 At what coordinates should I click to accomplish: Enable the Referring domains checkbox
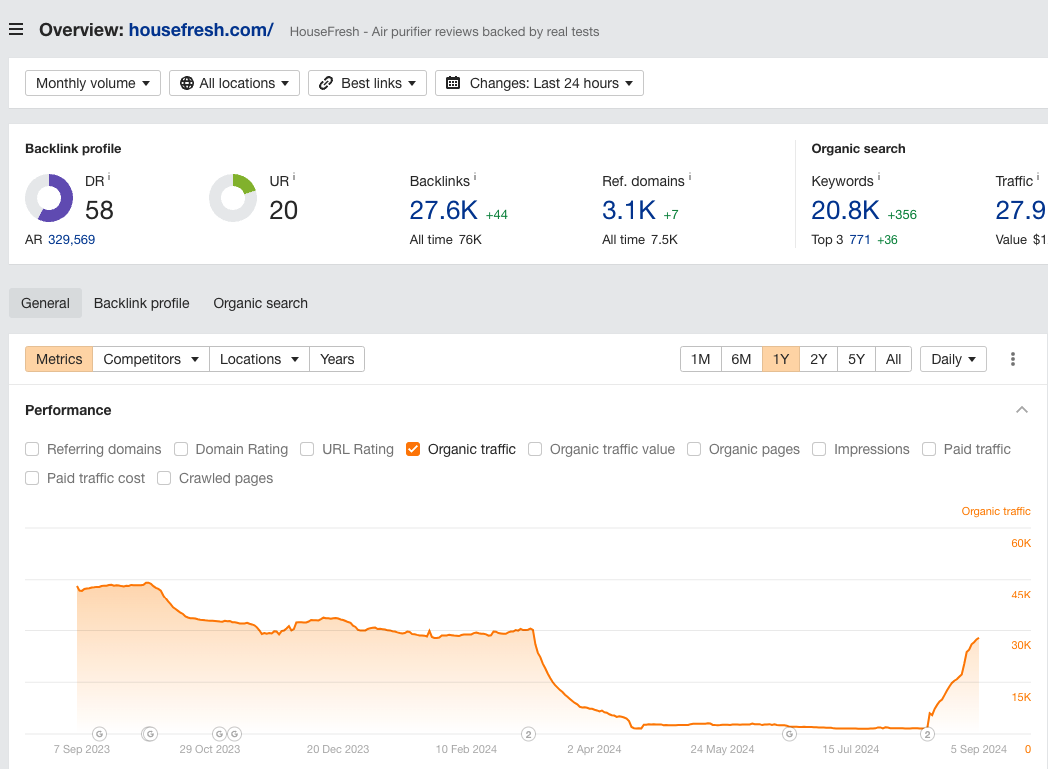pyautogui.click(x=32, y=449)
